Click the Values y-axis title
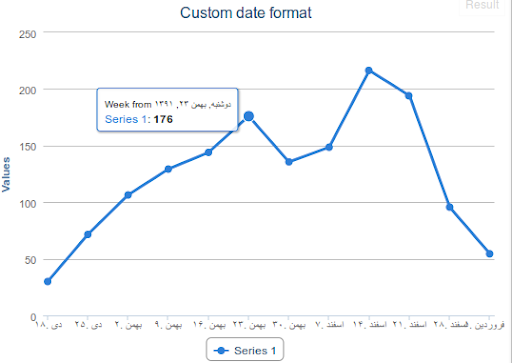Viewport: 512px width, 363px height. coord(6,174)
